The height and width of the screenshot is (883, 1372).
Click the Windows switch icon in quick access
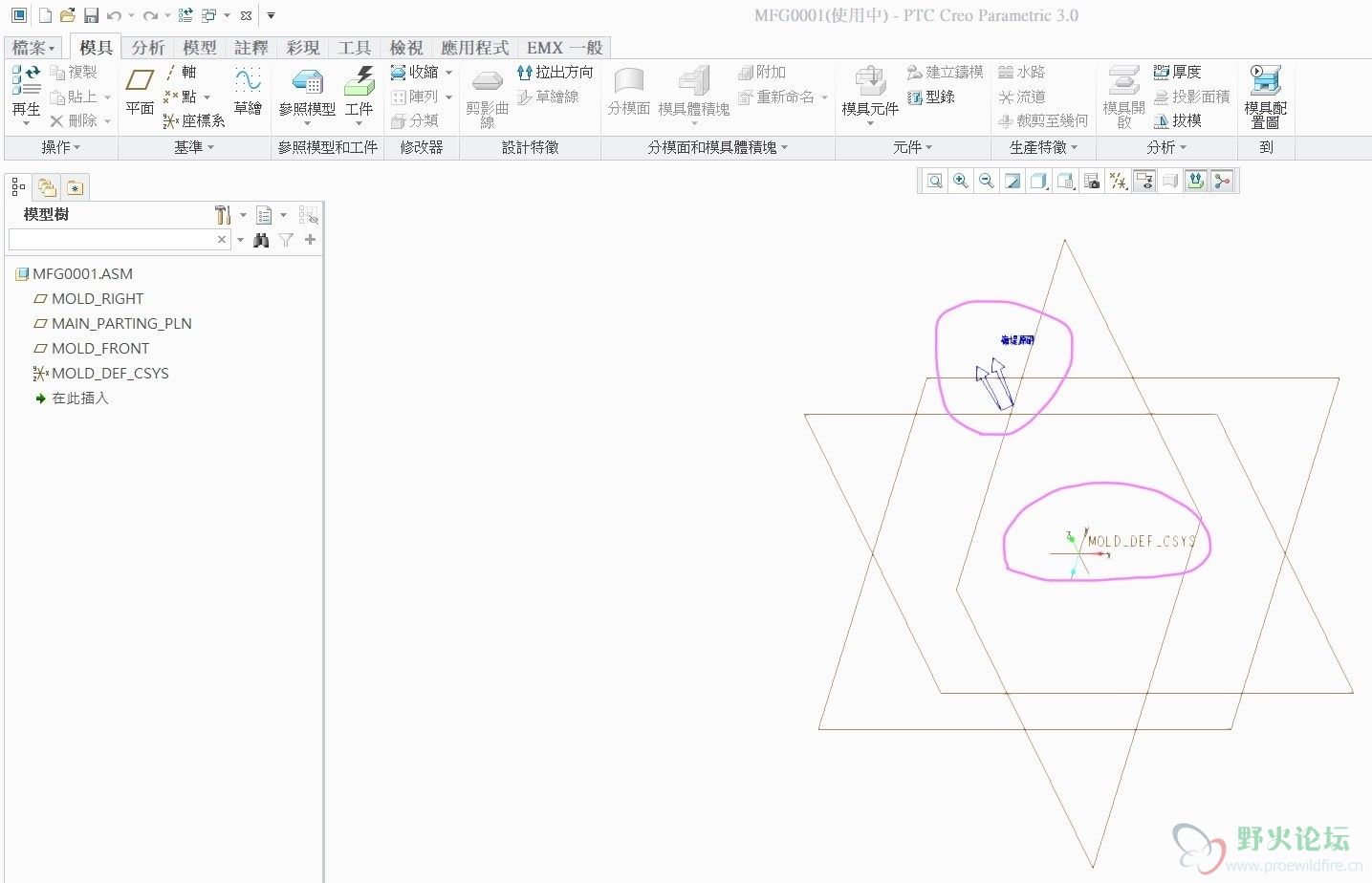click(x=209, y=15)
